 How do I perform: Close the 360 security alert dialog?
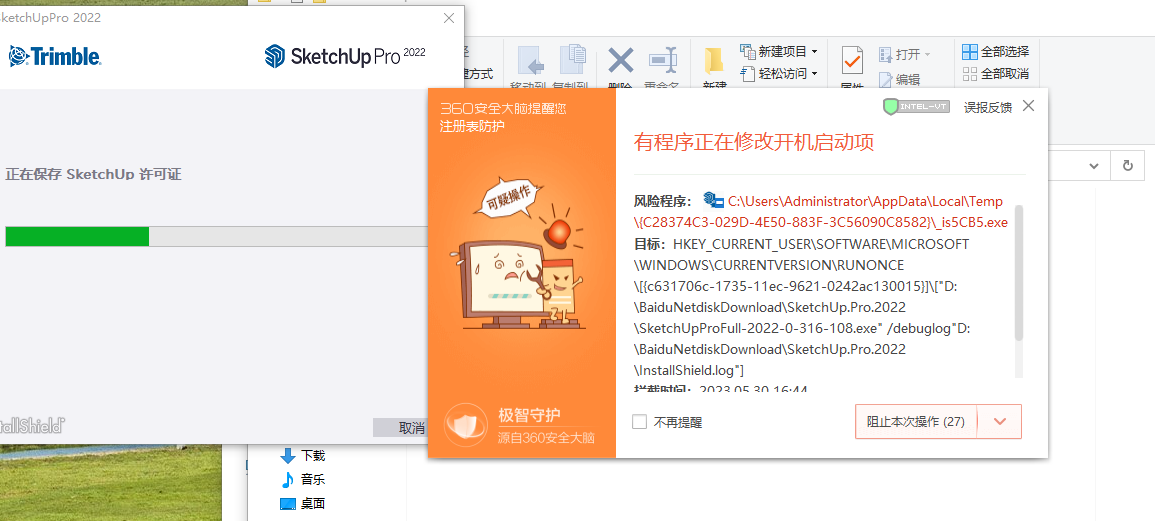[1029, 105]
